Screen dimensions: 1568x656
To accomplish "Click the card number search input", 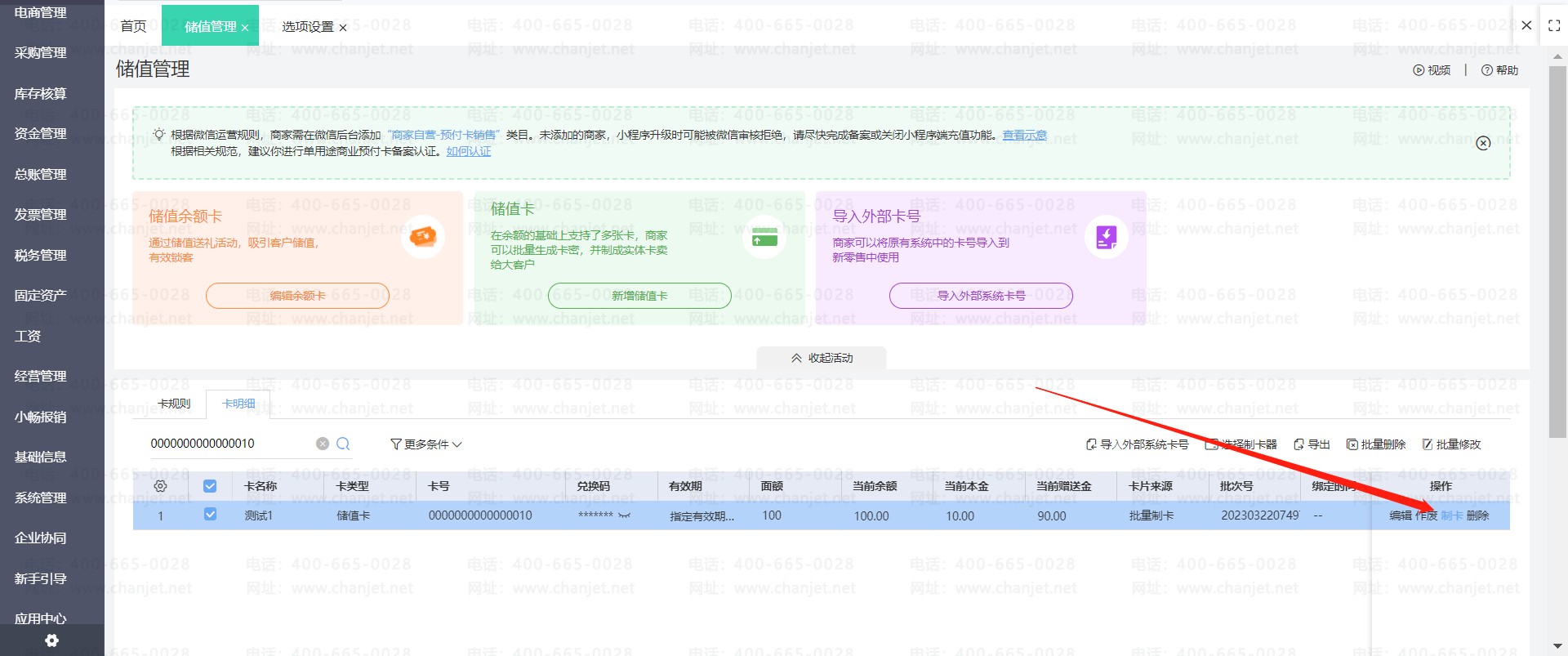I will [x=229, y=444].
